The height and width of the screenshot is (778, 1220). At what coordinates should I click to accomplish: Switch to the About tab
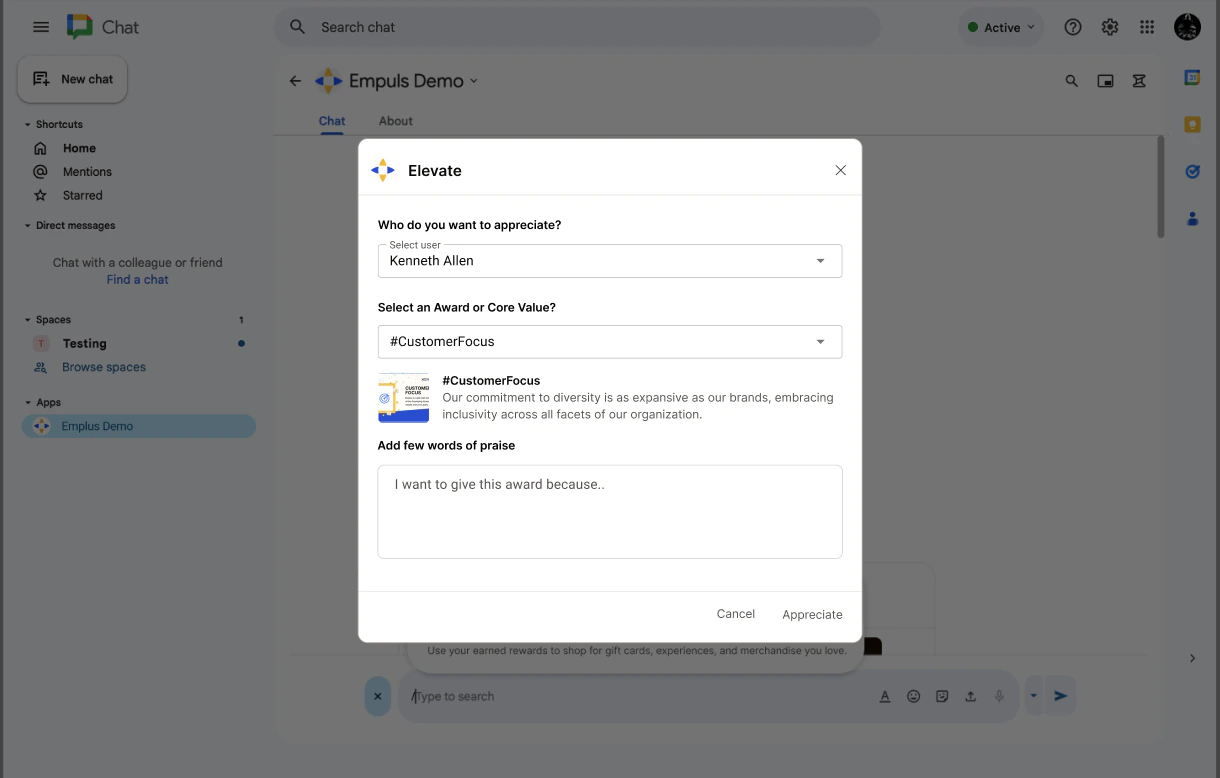tap(396, 121)
